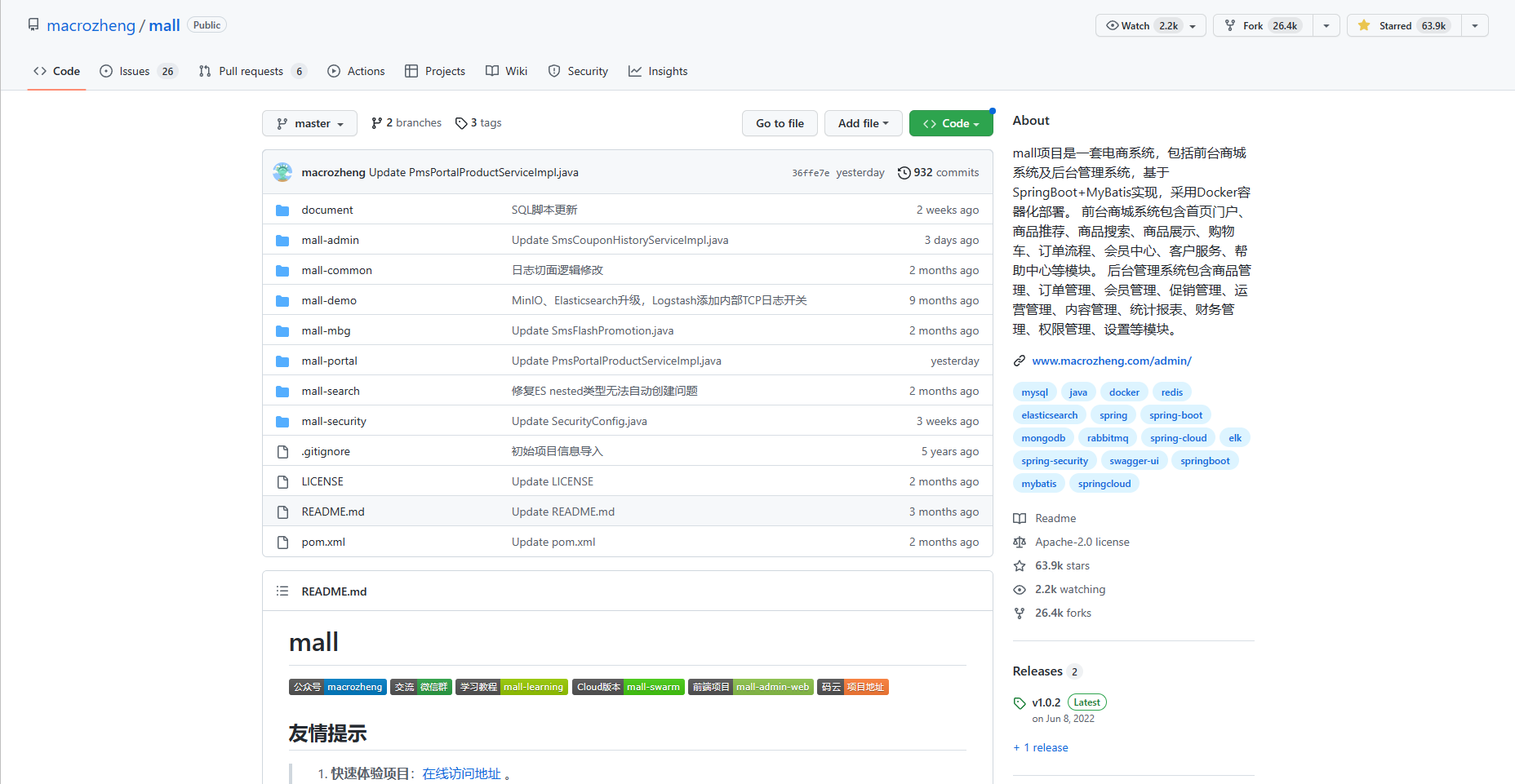Click the elasticsearch topic tag
Screen dimensions: 1515x784
coord(1049,415)
